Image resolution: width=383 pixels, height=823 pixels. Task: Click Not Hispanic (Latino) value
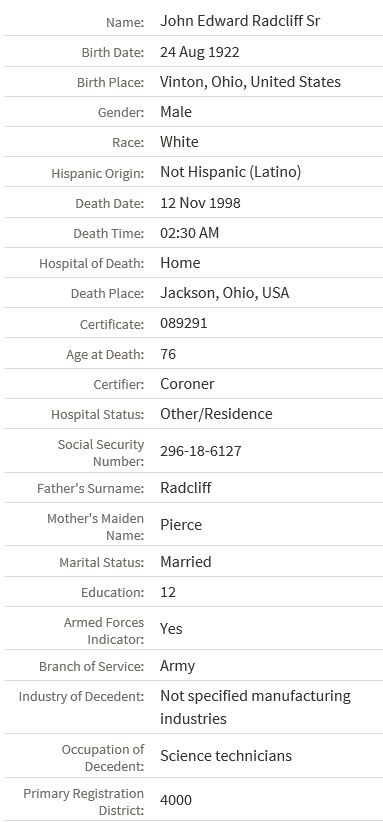point(230,172)
